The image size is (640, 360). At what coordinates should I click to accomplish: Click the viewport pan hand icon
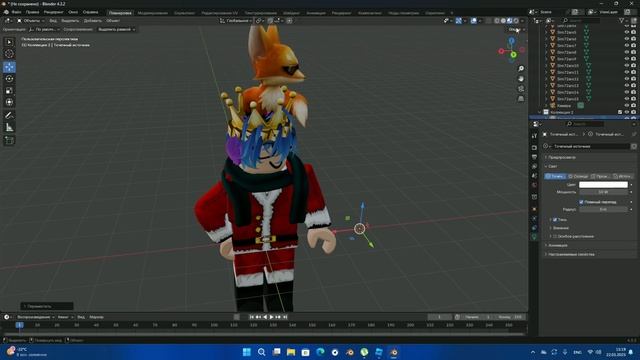pyautogui.click(x=521, y=78)
